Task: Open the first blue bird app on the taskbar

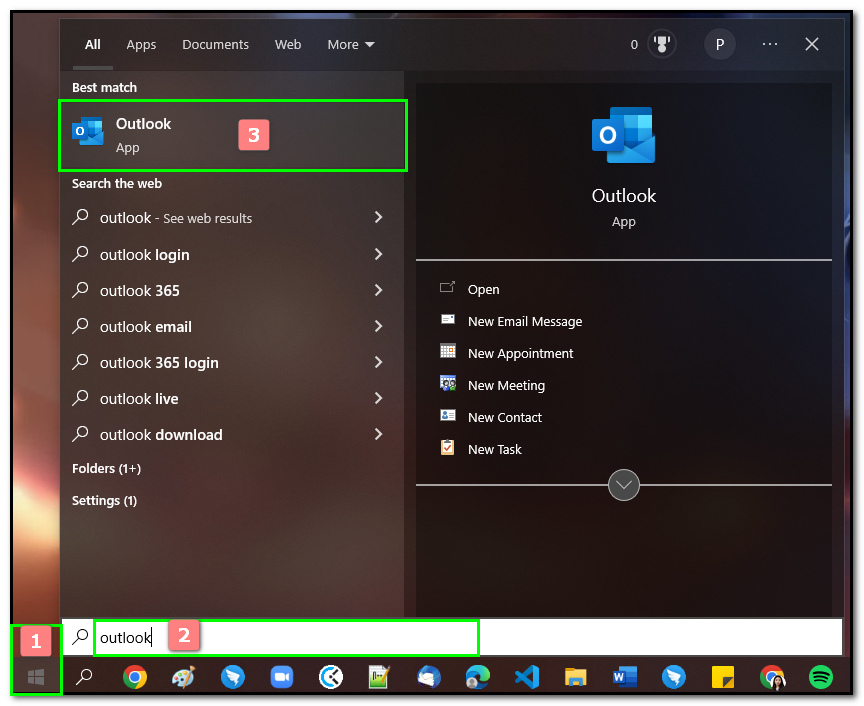Action: pos(233,677)
